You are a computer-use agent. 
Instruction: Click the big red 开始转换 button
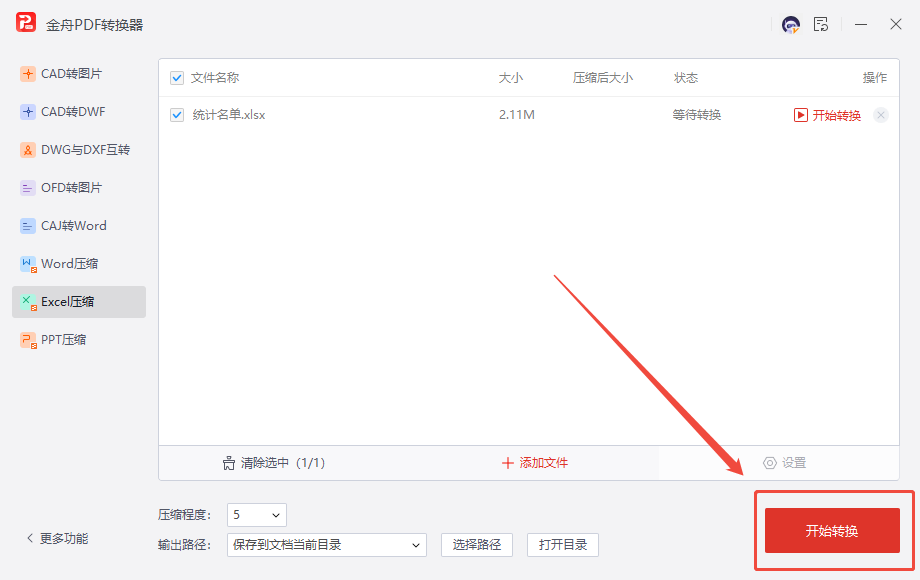tap(832, 530)
